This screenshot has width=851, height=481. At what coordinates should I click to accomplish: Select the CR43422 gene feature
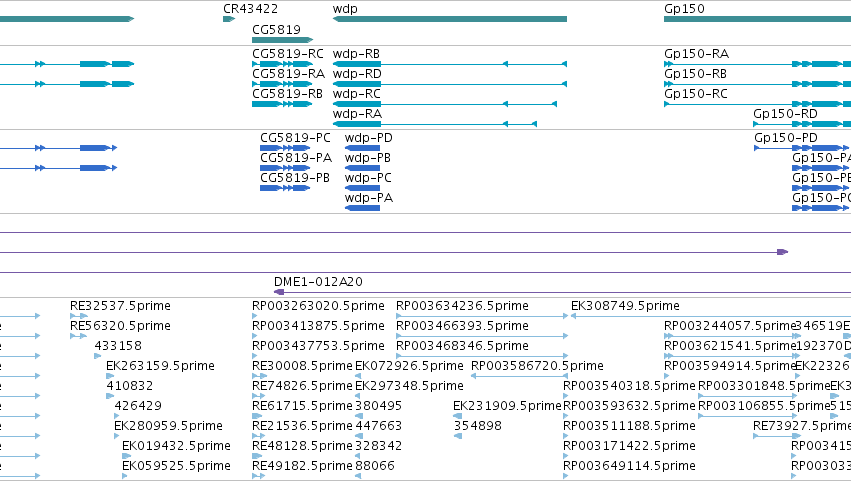tap(228, 19)
